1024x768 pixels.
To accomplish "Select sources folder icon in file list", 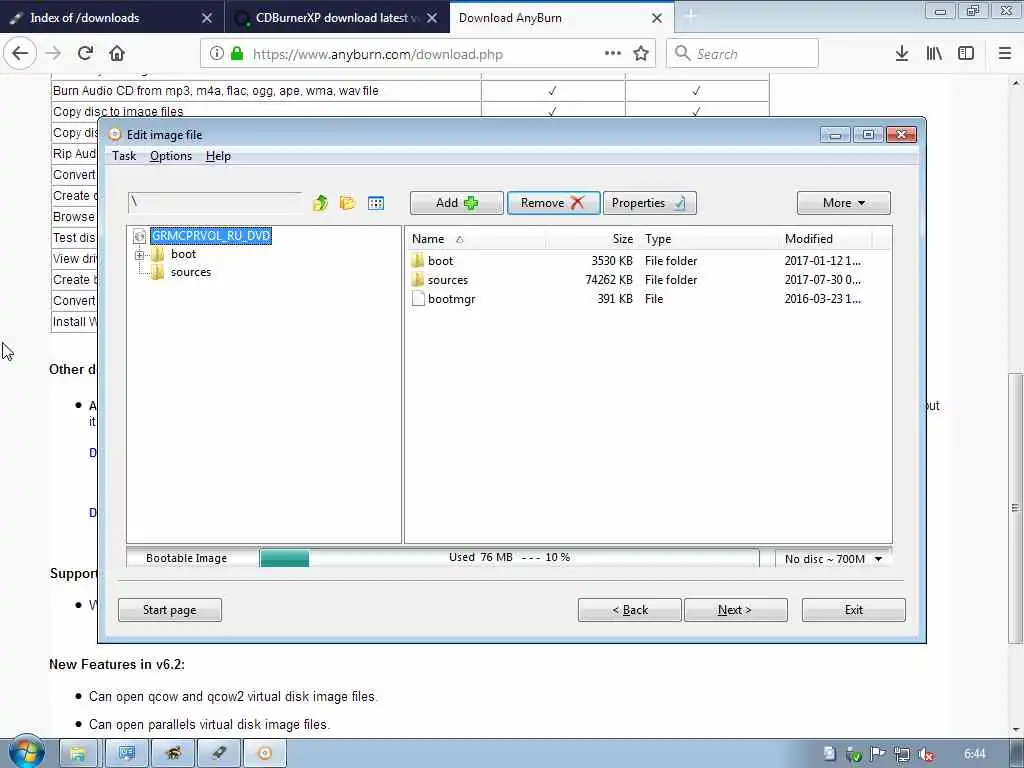I will pyautogui.click(x=418, y=280).
